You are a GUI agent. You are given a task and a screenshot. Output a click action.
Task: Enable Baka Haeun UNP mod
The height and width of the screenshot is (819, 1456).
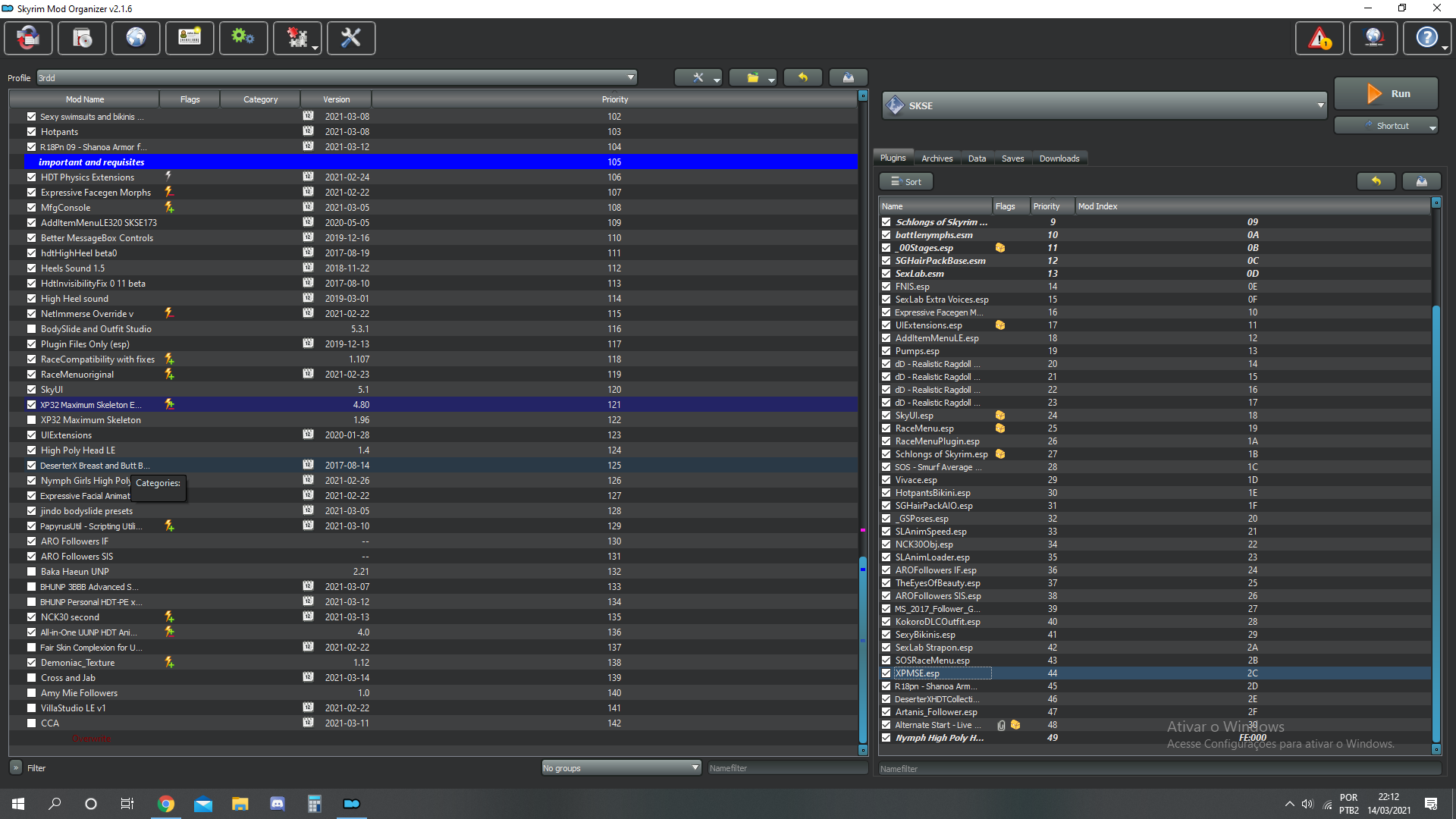[x=31, y=572]
